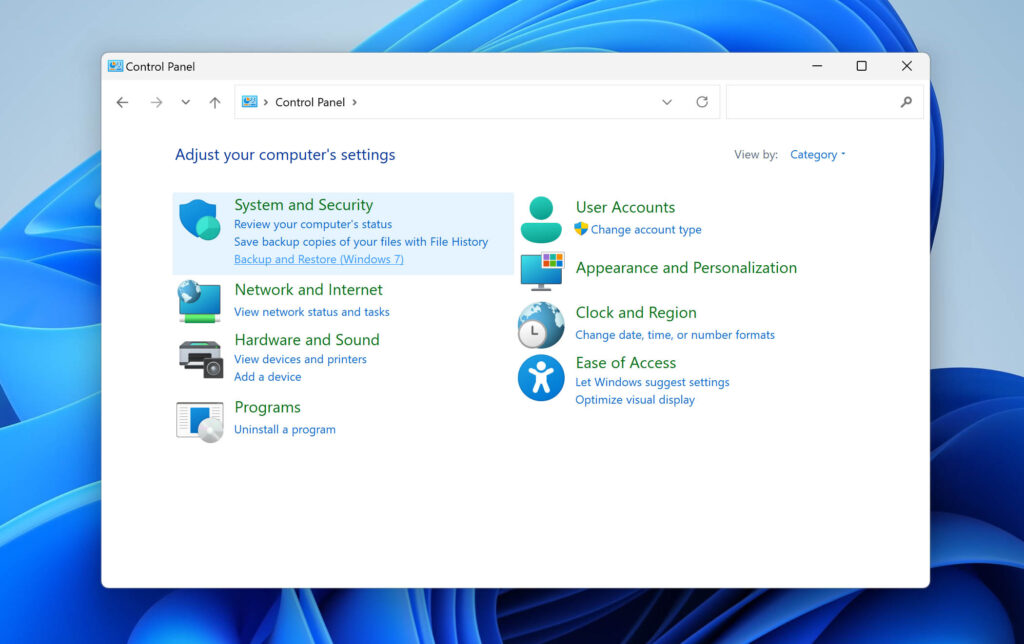The height and width of the screenshot is (644, 1024).
Task: Expand the chevron before Control Panel breadcrumb
Action: coord(266,102)
